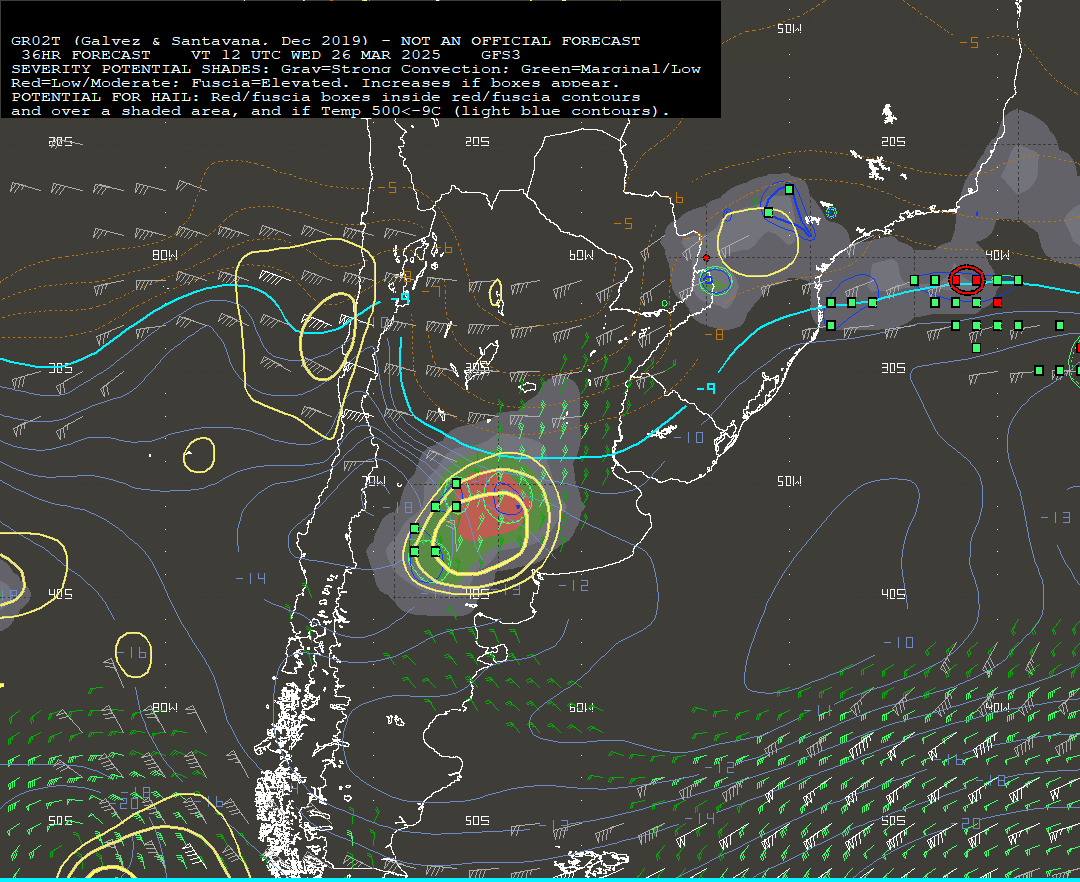Click the '50W' label at the map top

click(789, 28)
